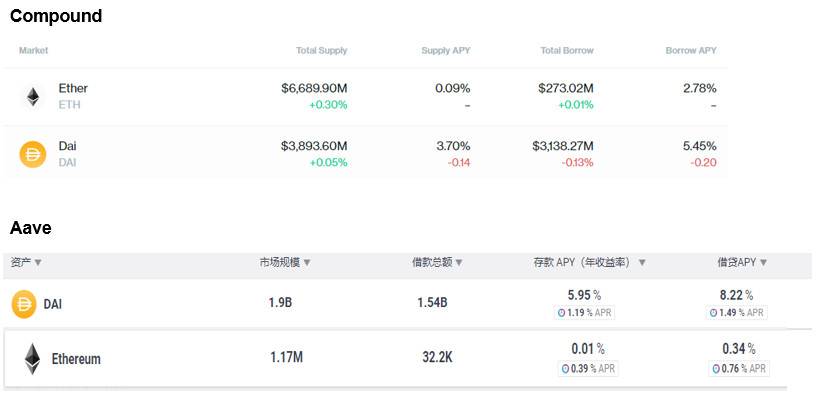Click the APR badge icon beside 1.49 % APR
This screenshot has height=395, width=819.
pos(713,313)
